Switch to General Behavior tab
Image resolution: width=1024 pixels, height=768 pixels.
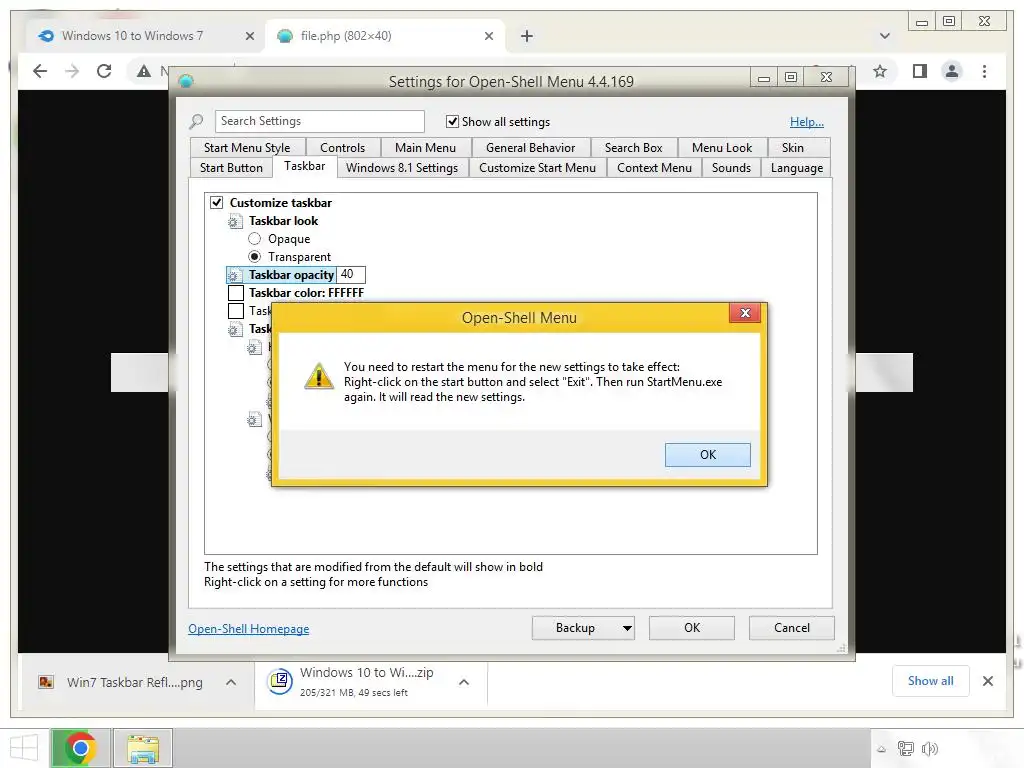point(530,148)
